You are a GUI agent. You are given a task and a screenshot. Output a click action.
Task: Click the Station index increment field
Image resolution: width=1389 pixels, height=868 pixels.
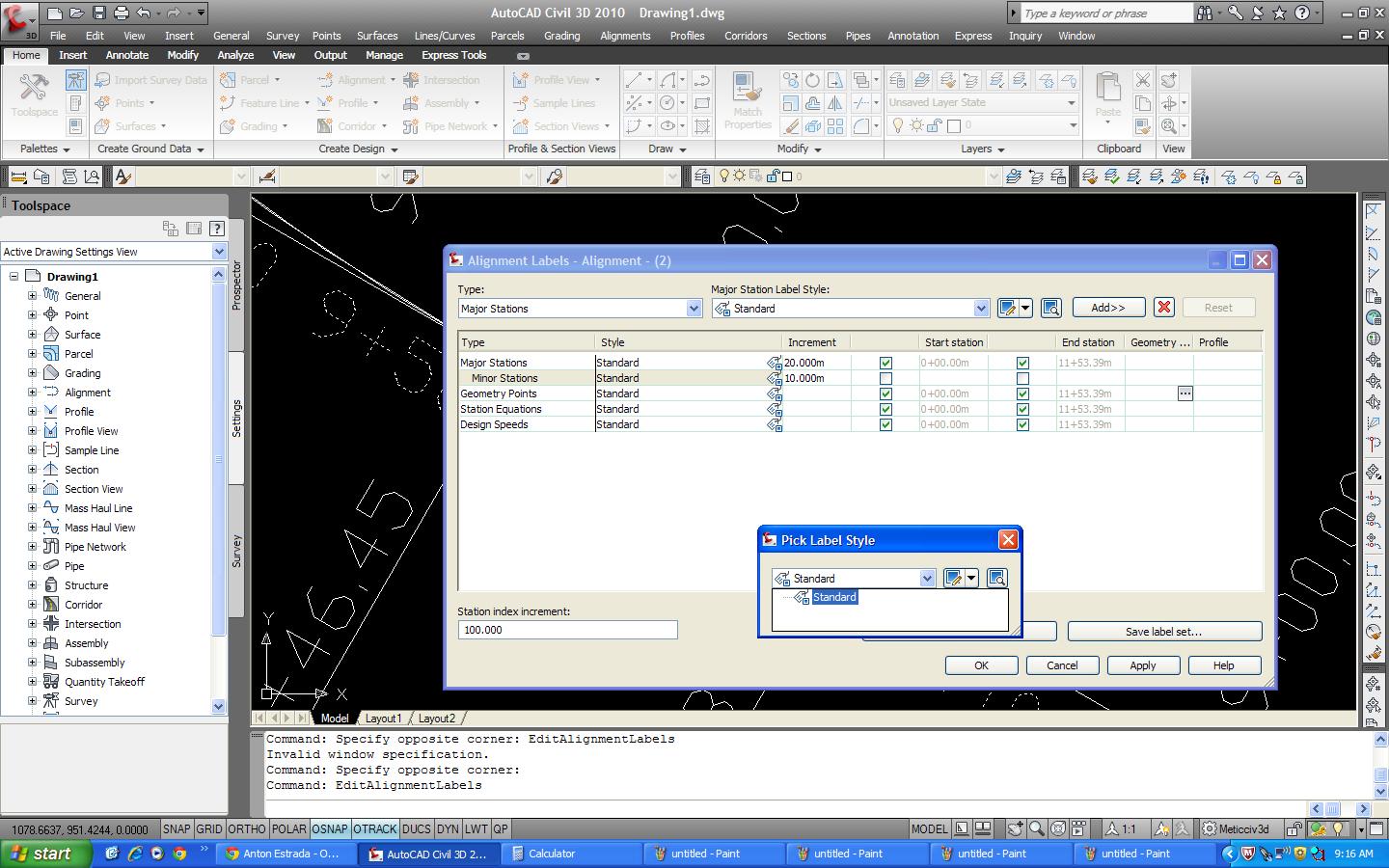[x=567, y=630]
